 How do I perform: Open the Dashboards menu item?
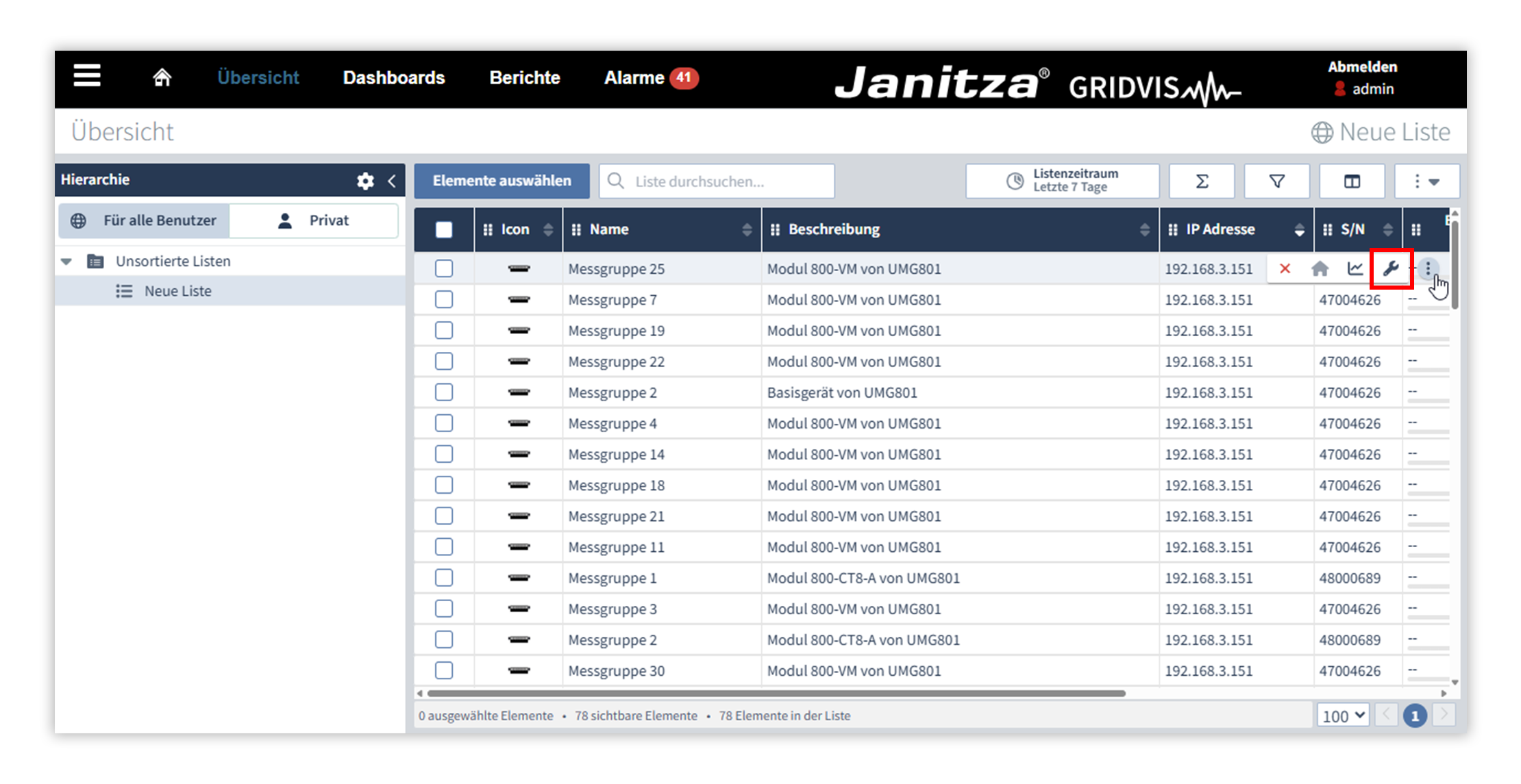pos(394,77)
